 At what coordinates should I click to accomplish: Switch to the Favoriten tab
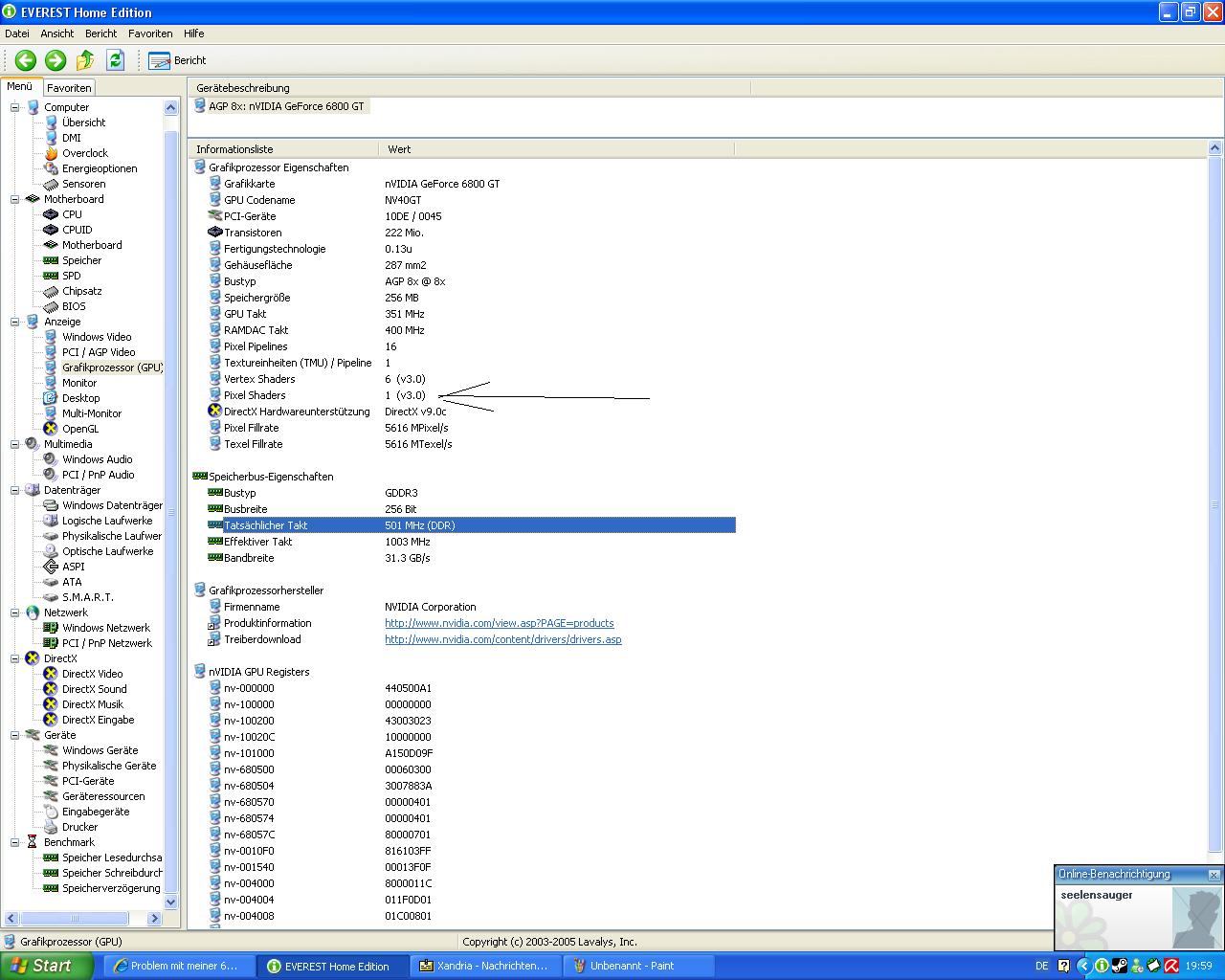[x=69, y=88]
